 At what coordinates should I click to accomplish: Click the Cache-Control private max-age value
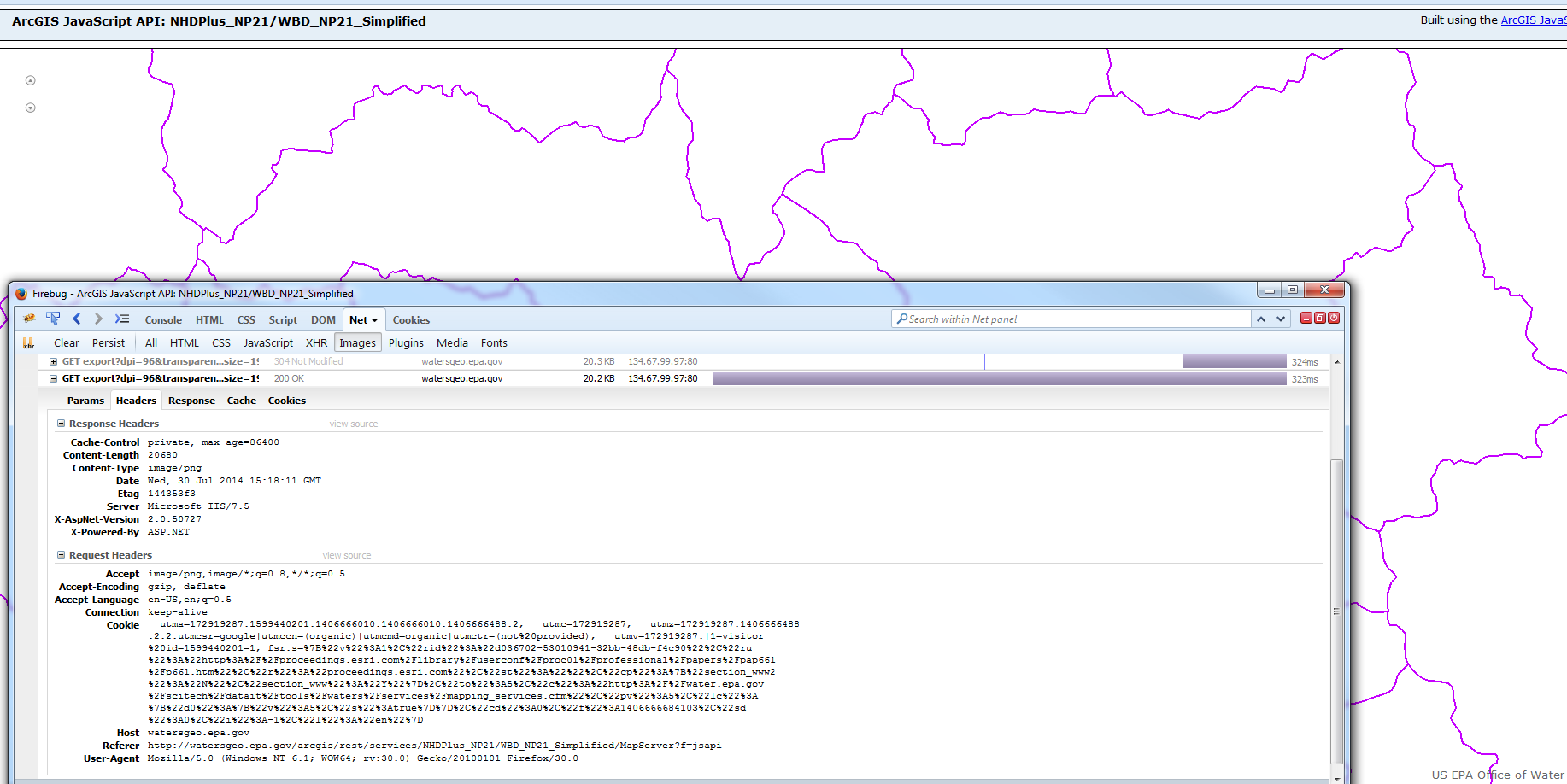click(x=213, y=442)
